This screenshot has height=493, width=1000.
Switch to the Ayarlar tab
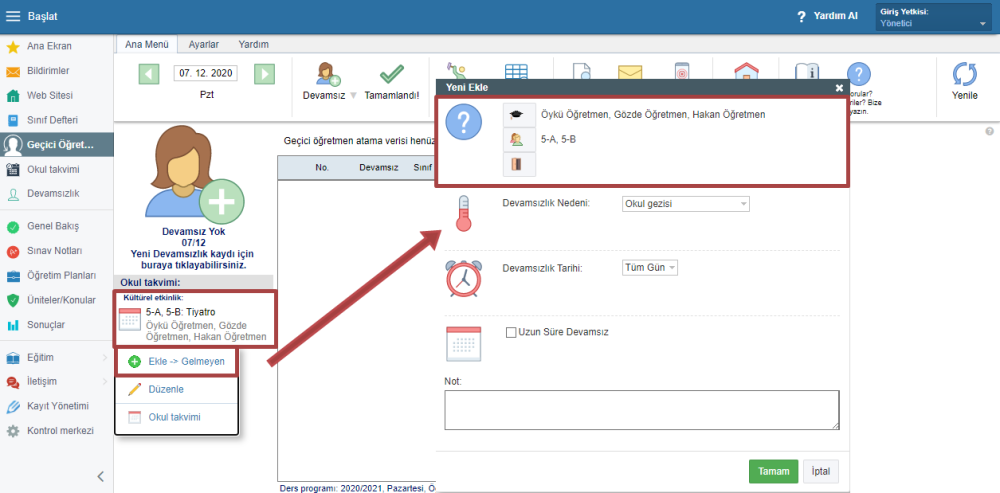click(204, 45)
